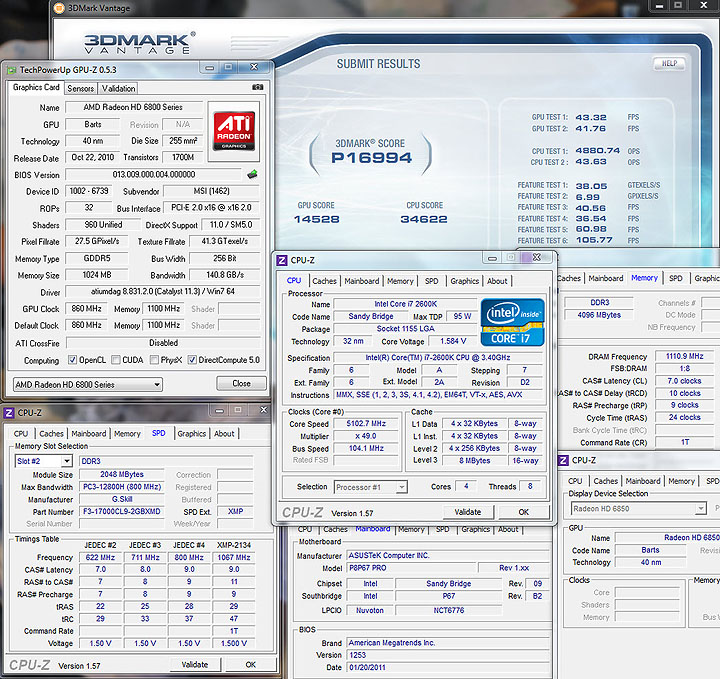Open the AMD Radeon HD 6800 Series dropdown

click(88, 384)
